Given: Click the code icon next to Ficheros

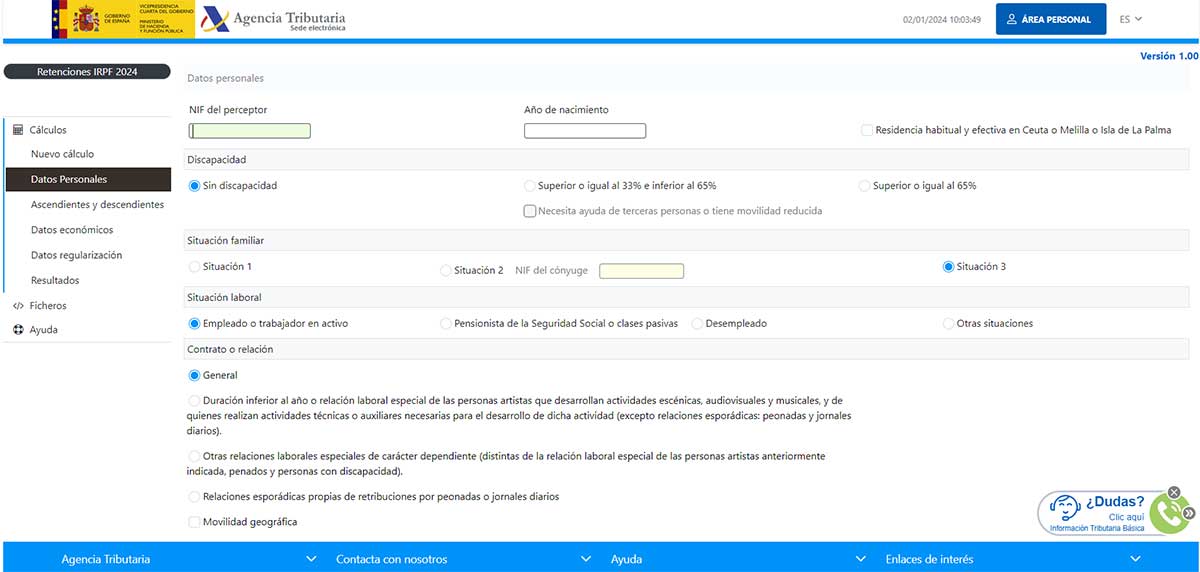Looking at the screenshot, I should click(x=18, y=305).
